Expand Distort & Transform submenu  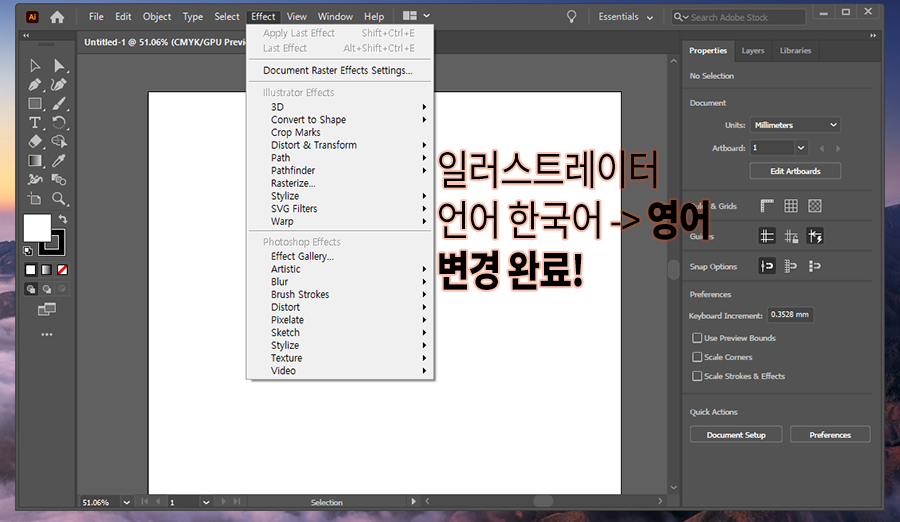pyautogui.click(x=341, y=145)
